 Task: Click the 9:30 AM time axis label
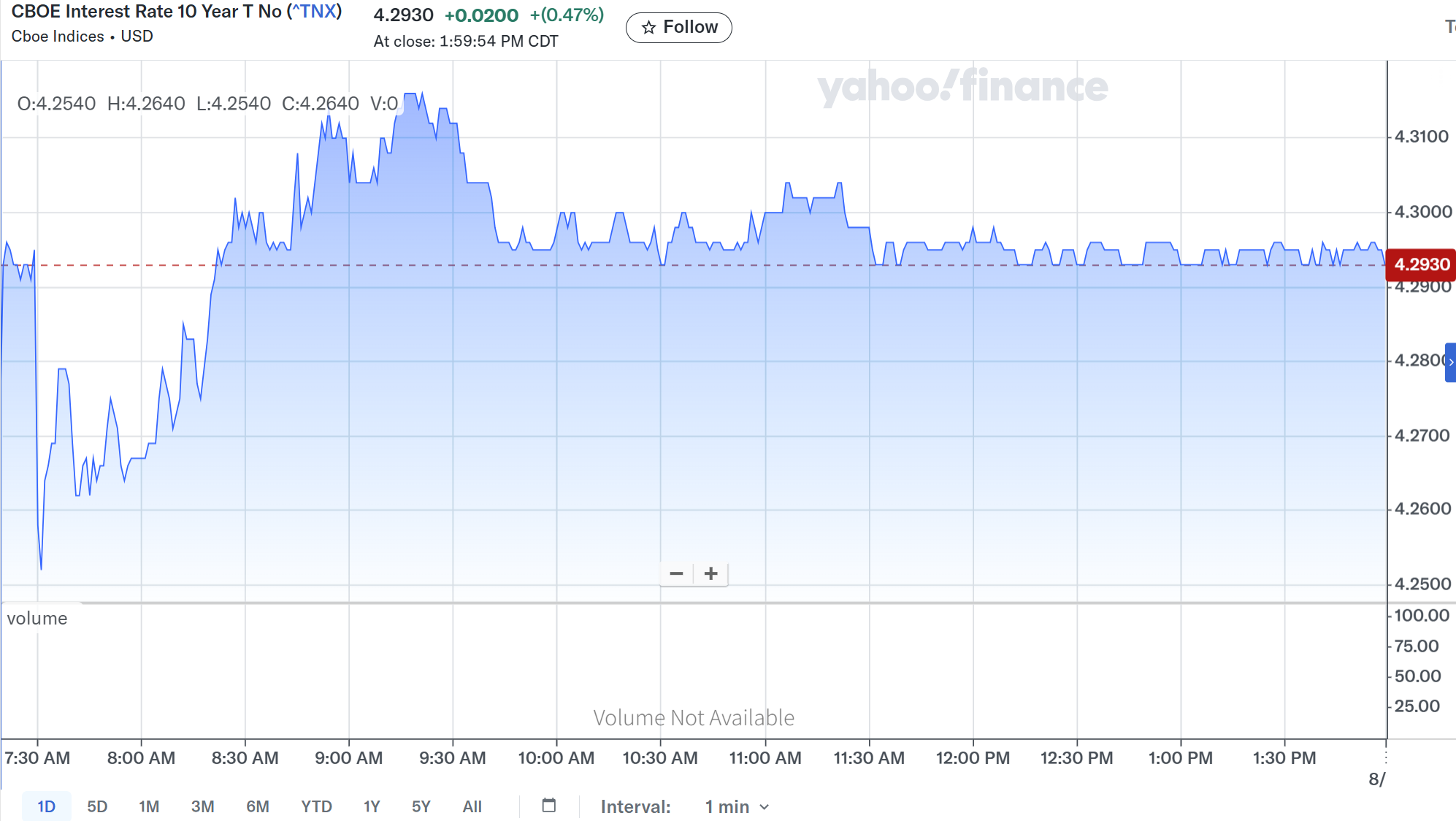453,758
